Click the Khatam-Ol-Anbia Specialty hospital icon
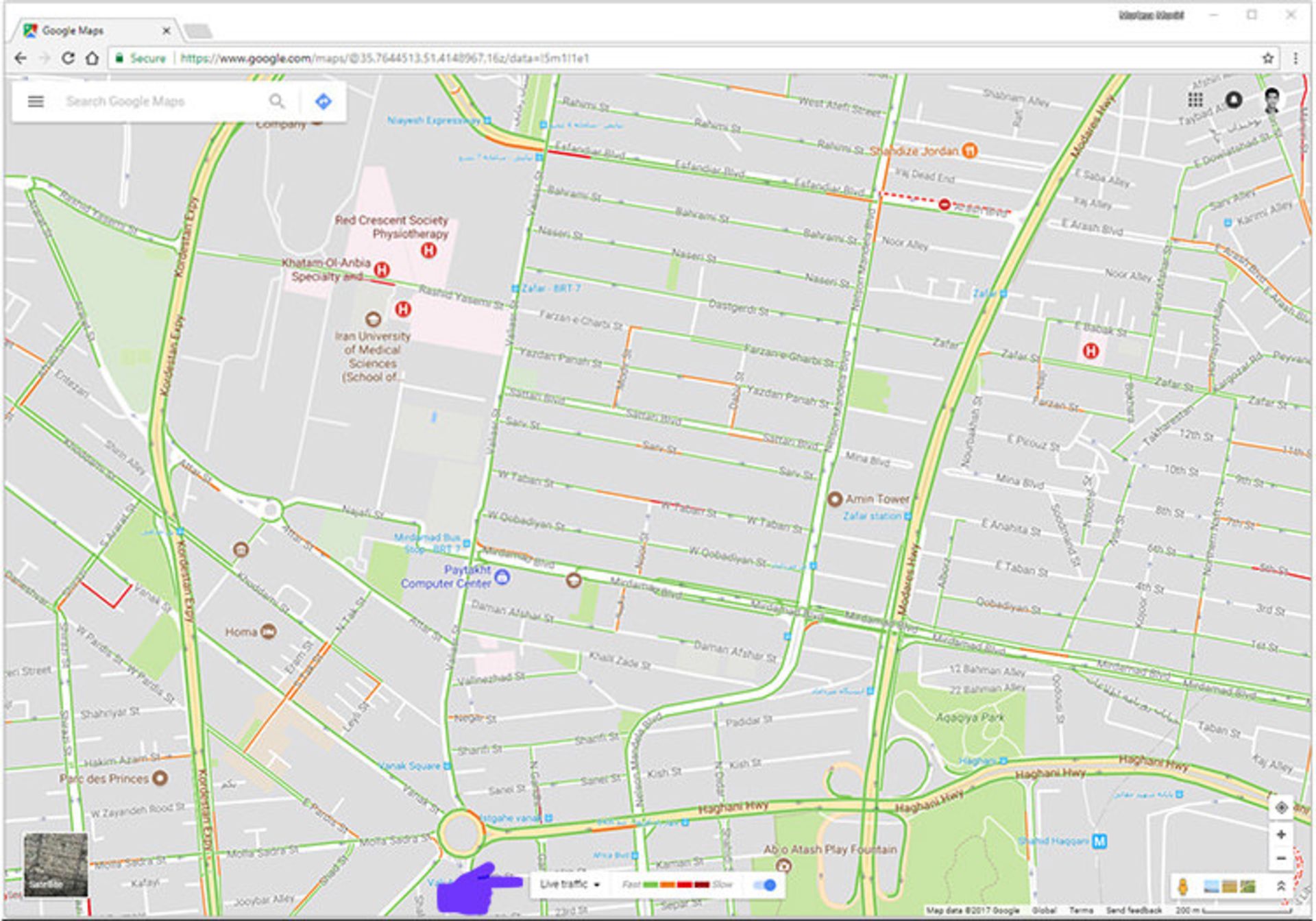The image size is (1316, 921). [x=382, y=270]
